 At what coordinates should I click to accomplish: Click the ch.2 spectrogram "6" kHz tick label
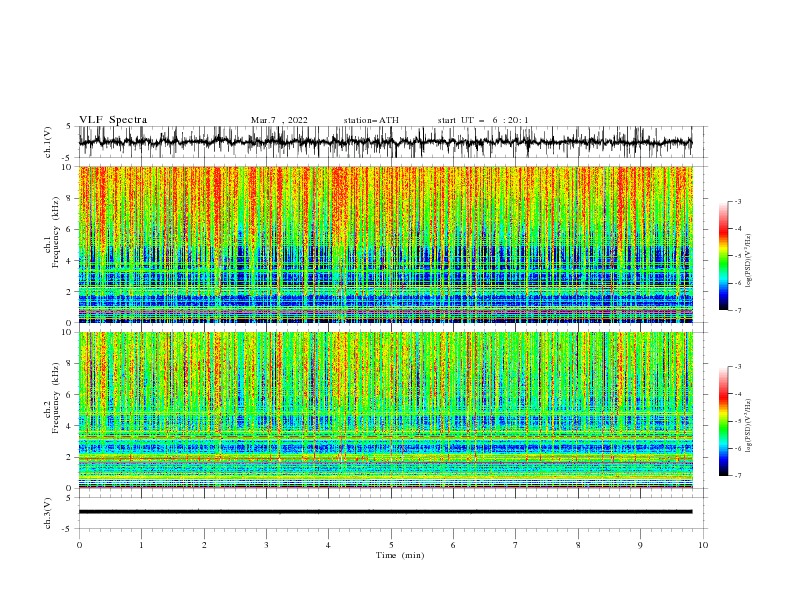(70, 395)
